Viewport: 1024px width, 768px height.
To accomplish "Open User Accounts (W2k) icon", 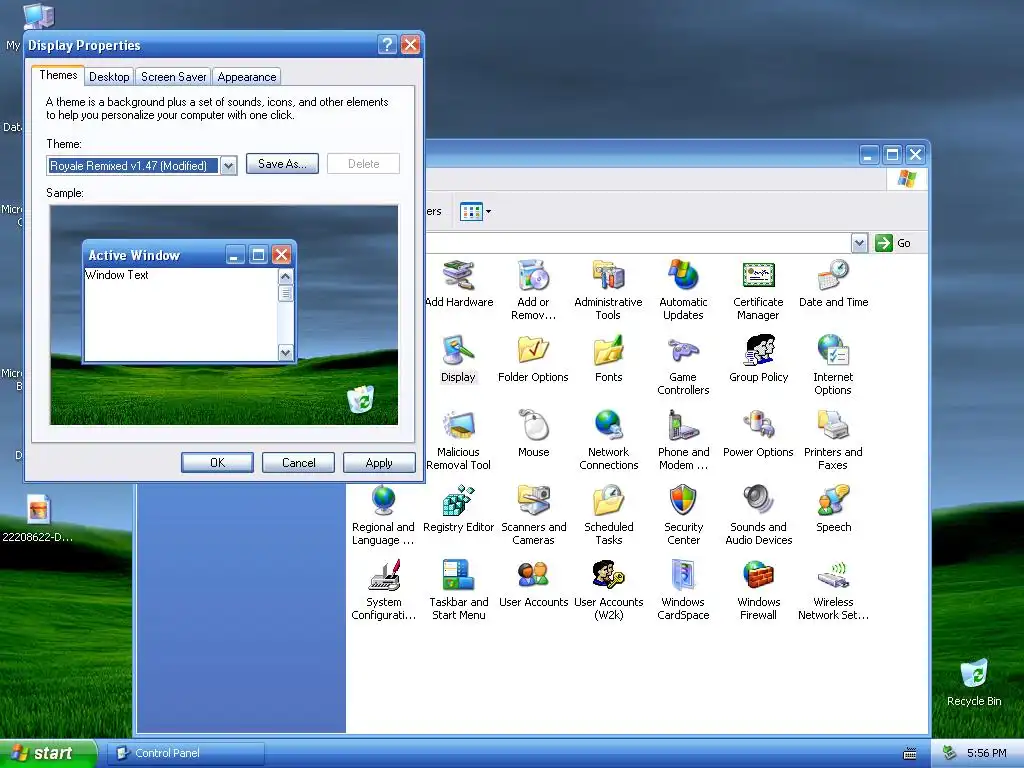I will click(609, 590).
